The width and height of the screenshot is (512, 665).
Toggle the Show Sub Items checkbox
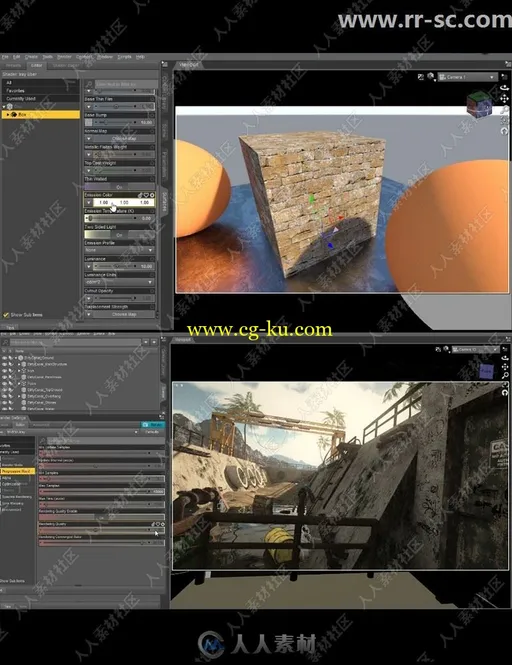pos(6,315)
